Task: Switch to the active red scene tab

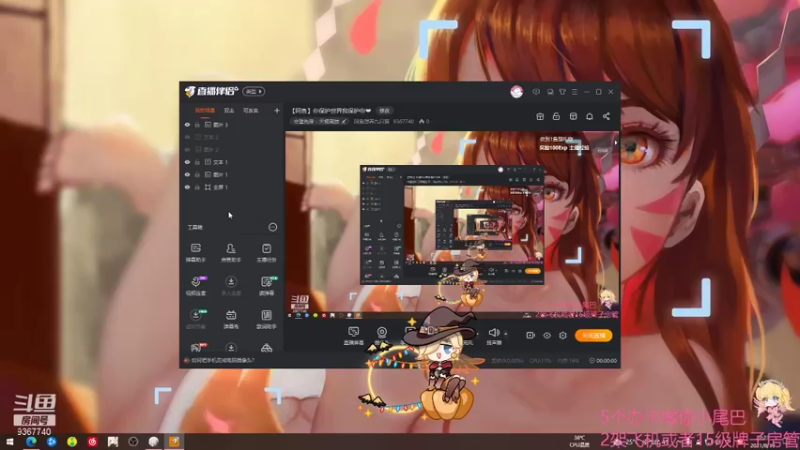Action: click(x=205, y=110)
